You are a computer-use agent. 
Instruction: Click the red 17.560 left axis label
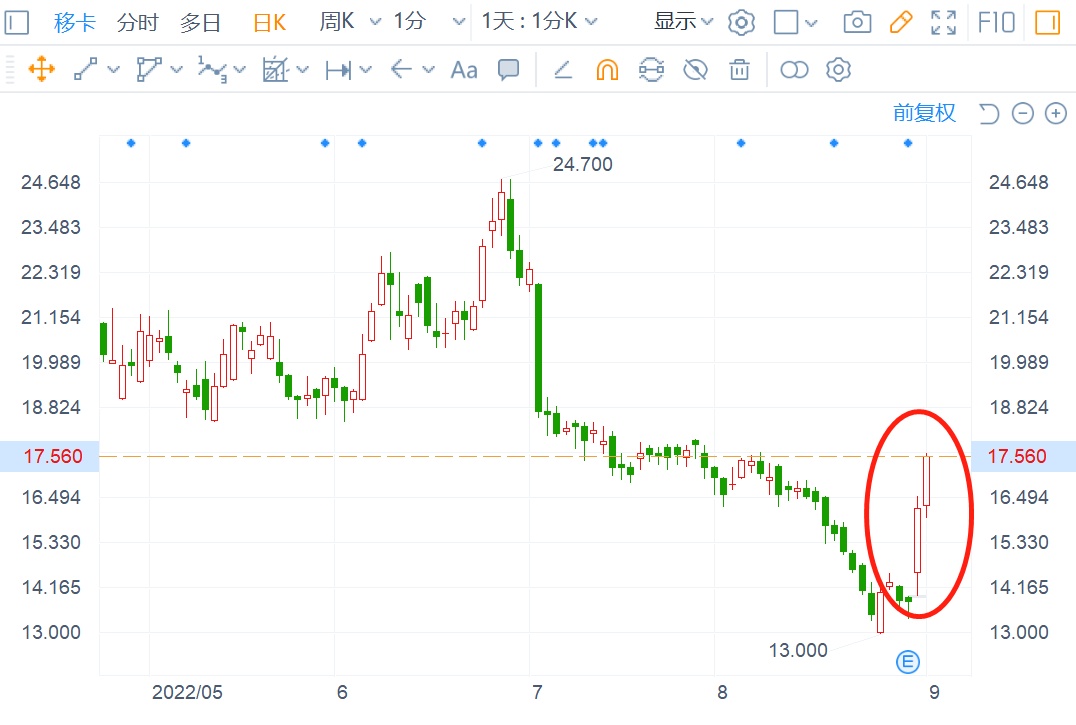point(53,456)
